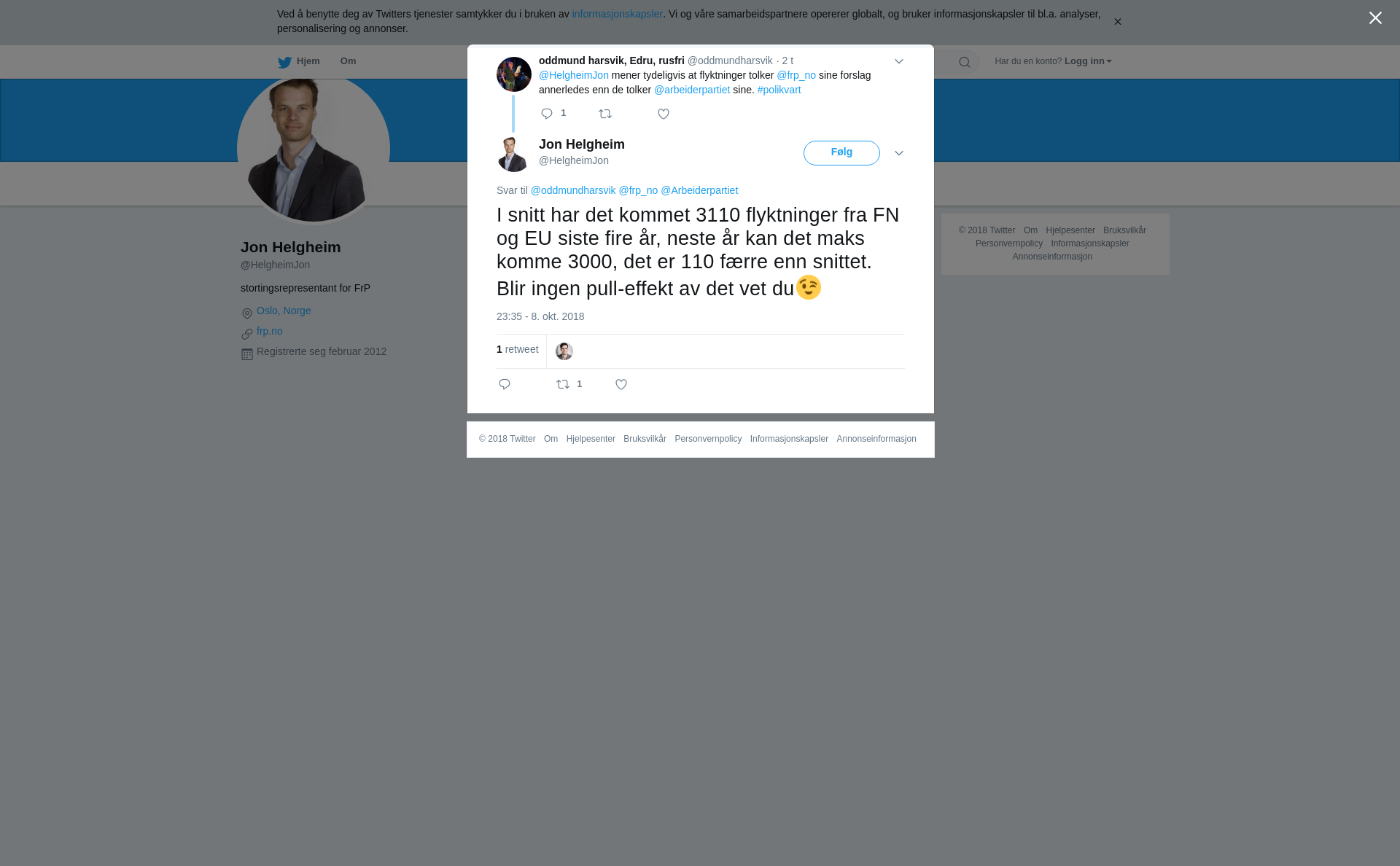Toggle Følg to follow Jon Helgheim
The height and width of the screenshot is (866, 1400).
[x=841, y=153]
